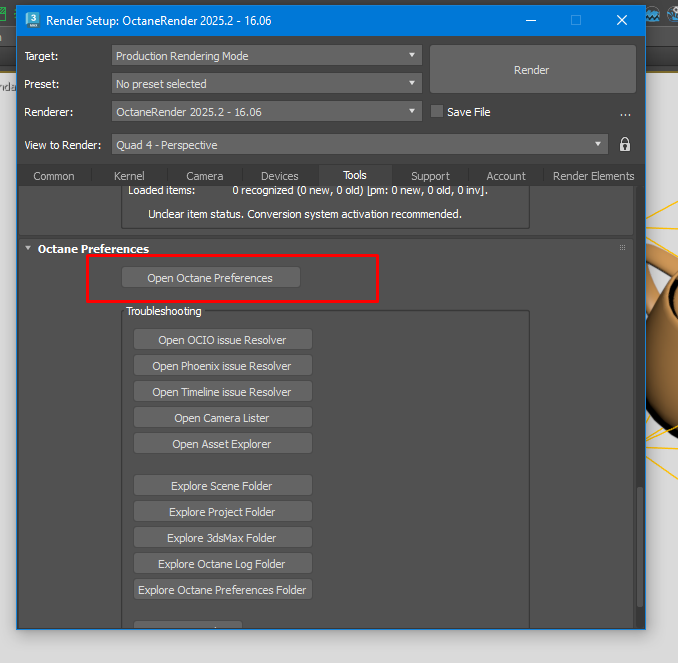
Task: Switch to the Common tab
Action: [54, 176]
